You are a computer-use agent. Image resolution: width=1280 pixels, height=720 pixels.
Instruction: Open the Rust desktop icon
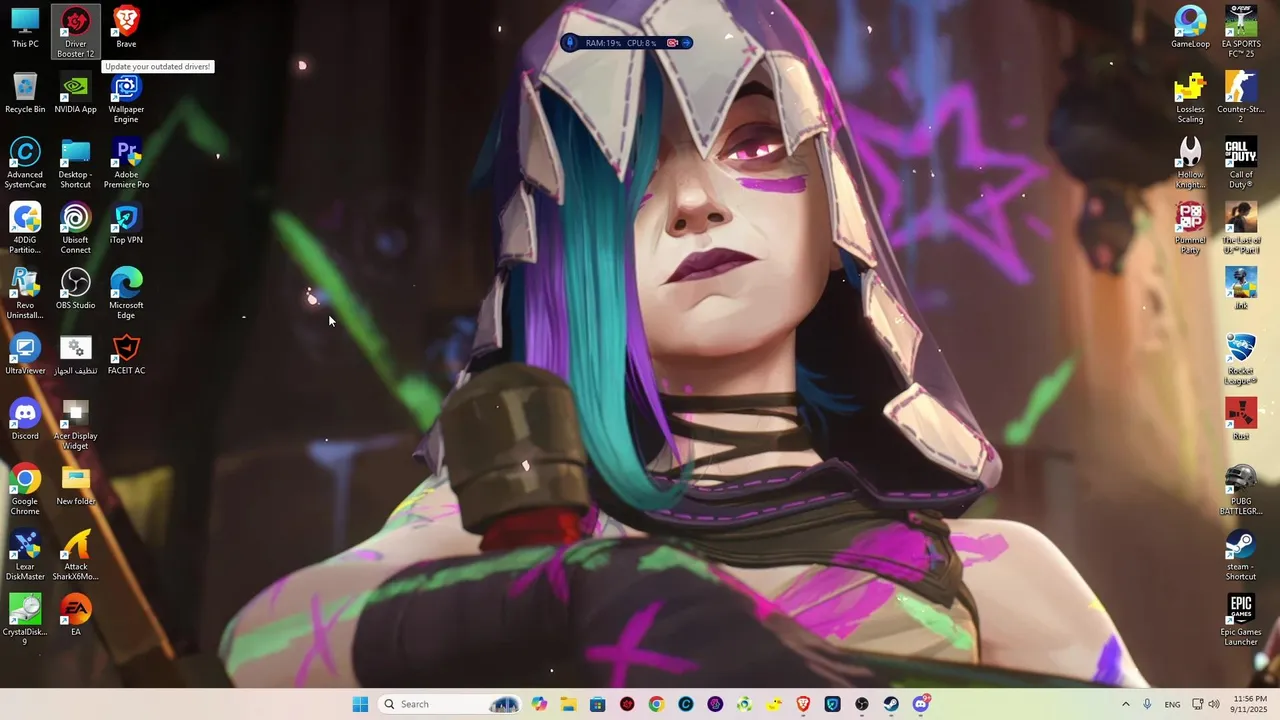[x=1241, y=420]
